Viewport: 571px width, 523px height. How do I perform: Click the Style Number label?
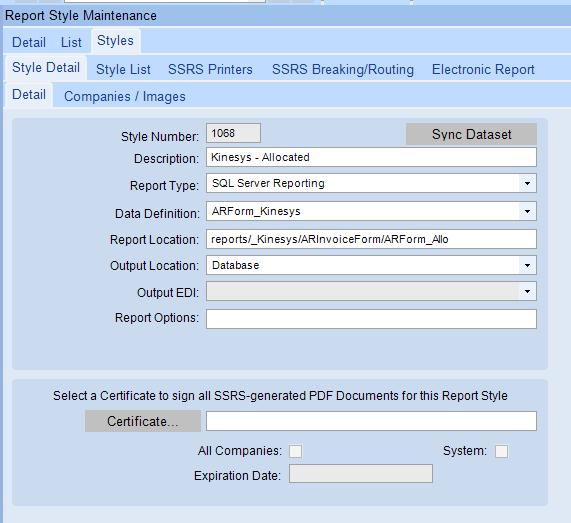160,137
